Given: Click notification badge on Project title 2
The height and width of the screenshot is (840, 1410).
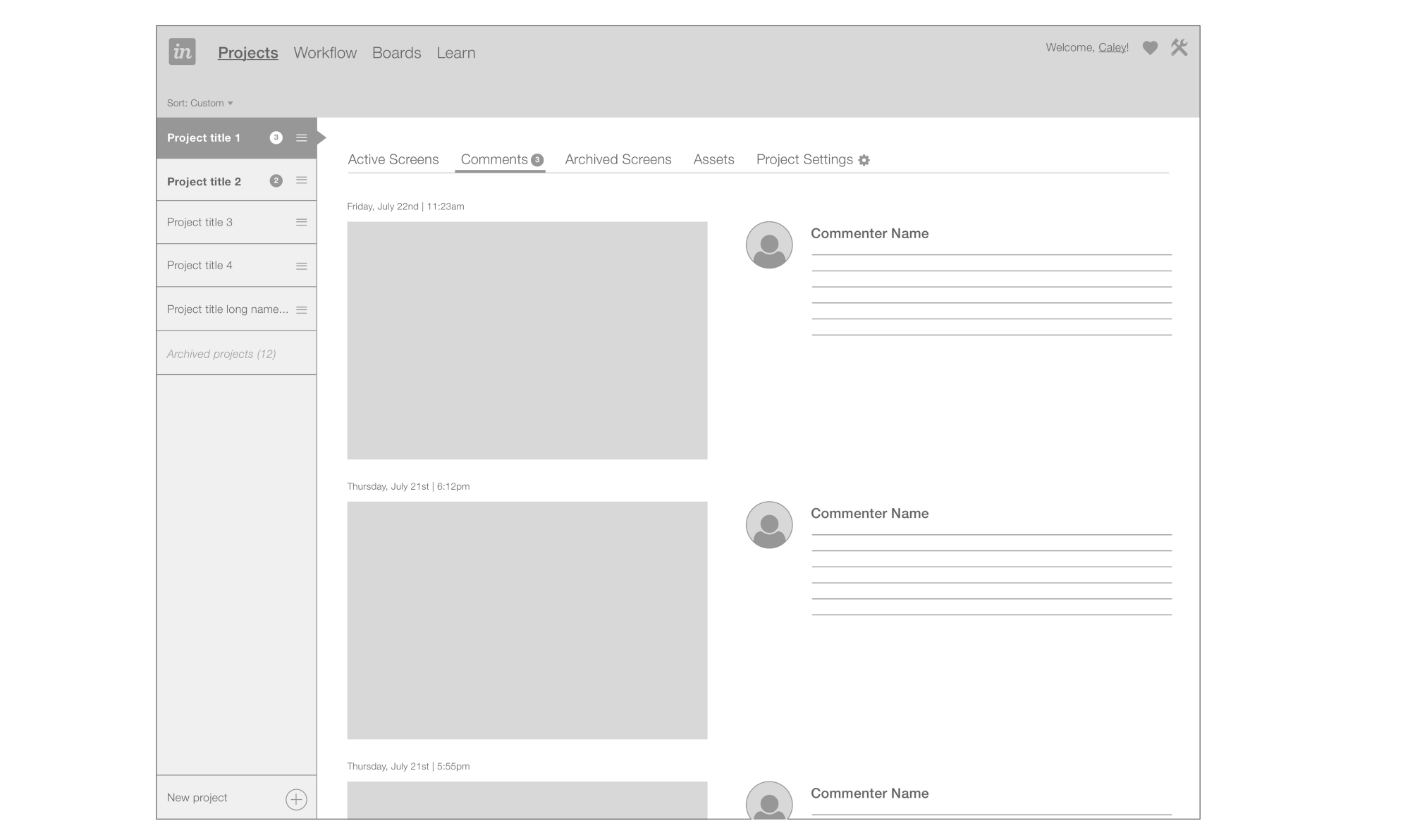Looking at the screenshot, I should click(276, 181).
